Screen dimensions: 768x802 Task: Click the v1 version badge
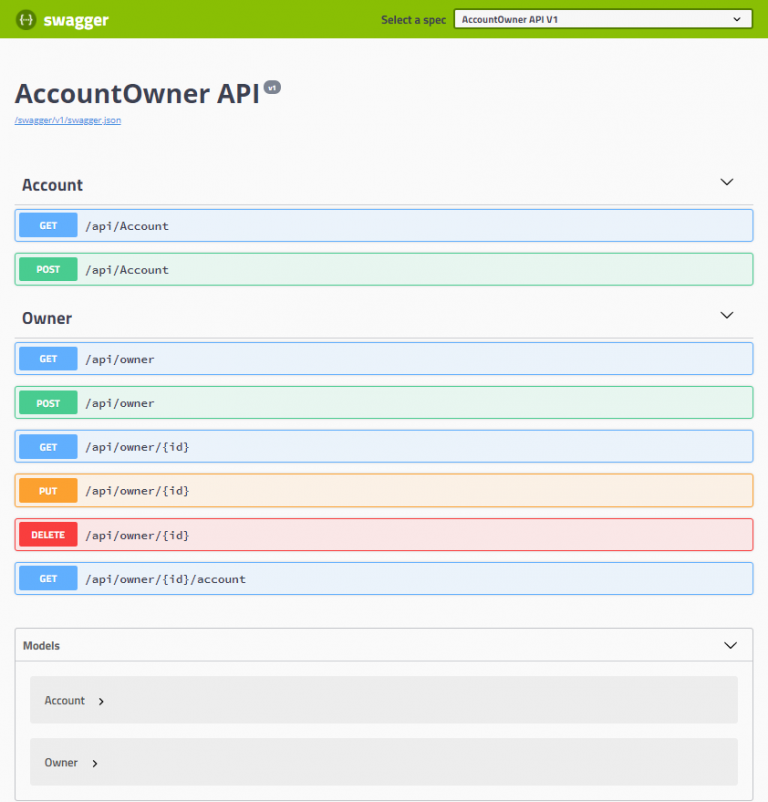tap(272, 88)
